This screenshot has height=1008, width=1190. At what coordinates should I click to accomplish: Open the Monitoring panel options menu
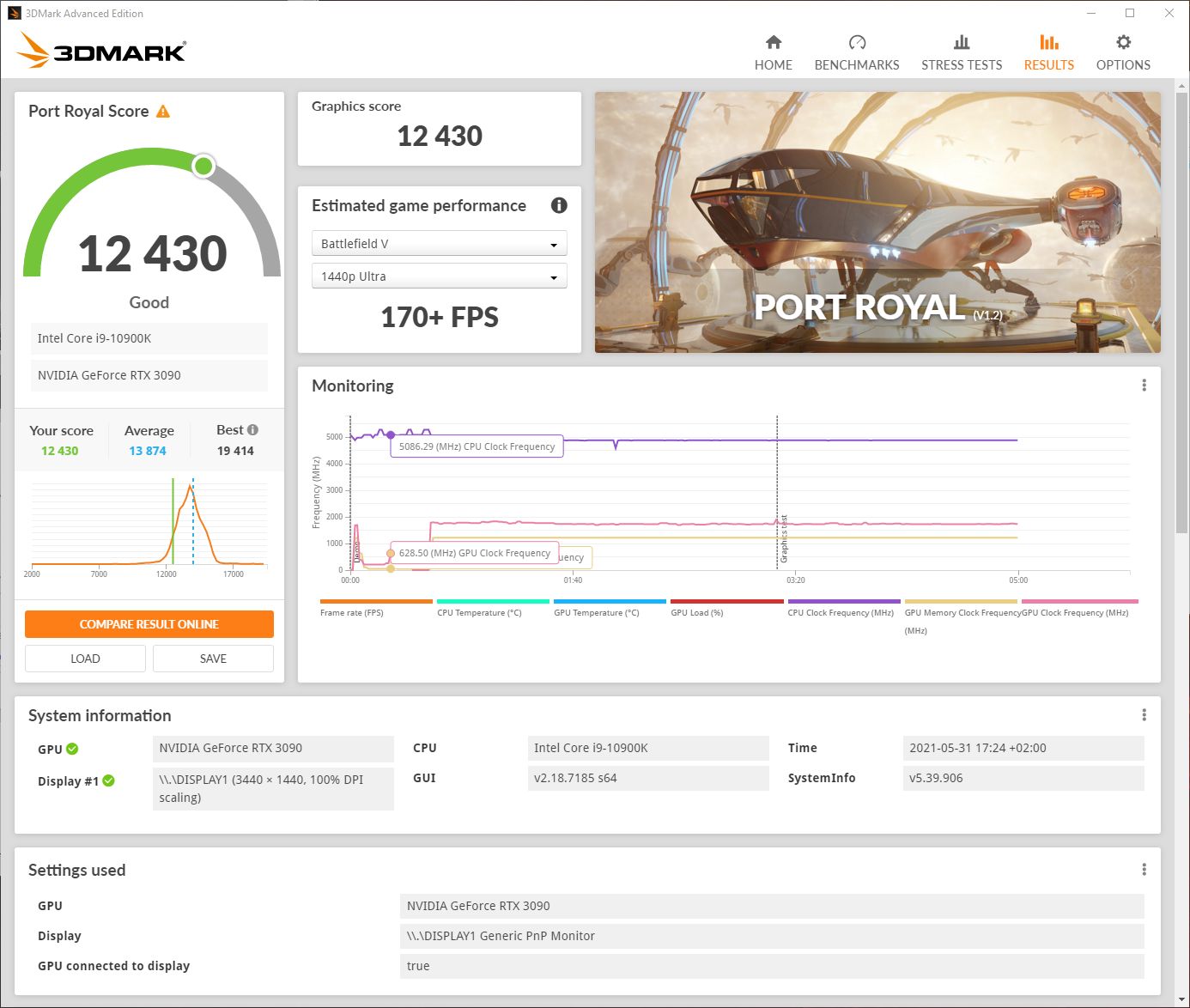pos(1144,386)
